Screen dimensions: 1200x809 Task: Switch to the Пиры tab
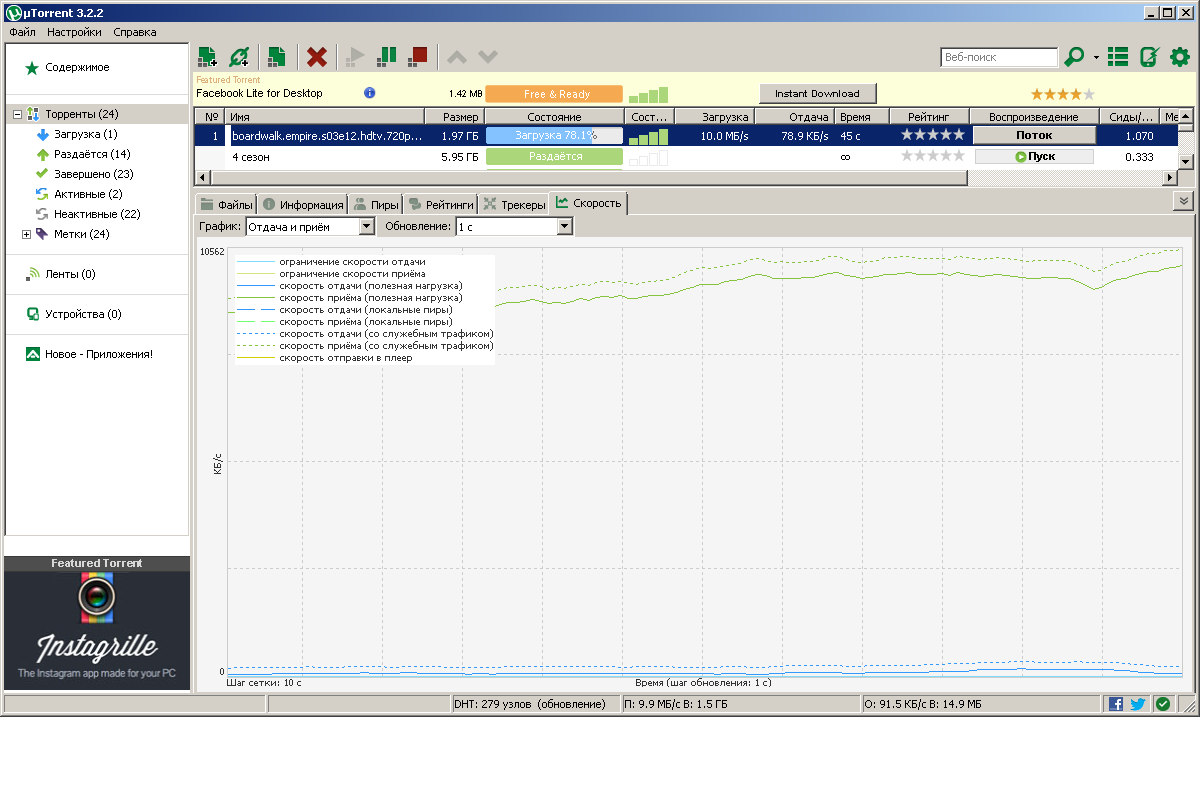click(x=375, y=204)
